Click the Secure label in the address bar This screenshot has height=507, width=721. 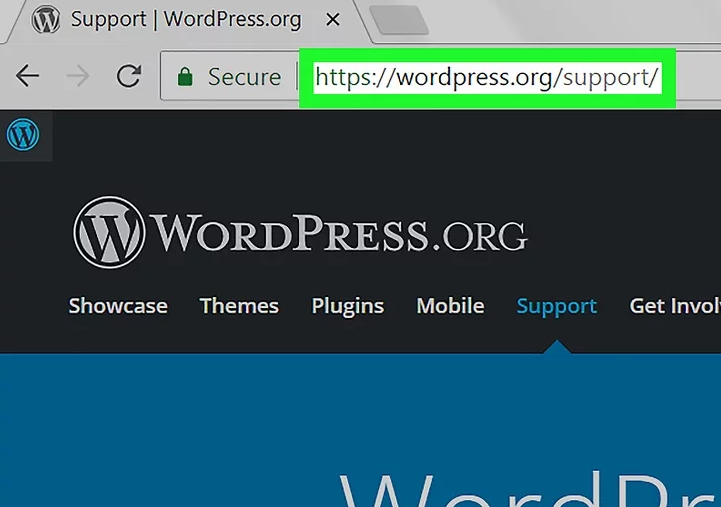tap(244, 77)
